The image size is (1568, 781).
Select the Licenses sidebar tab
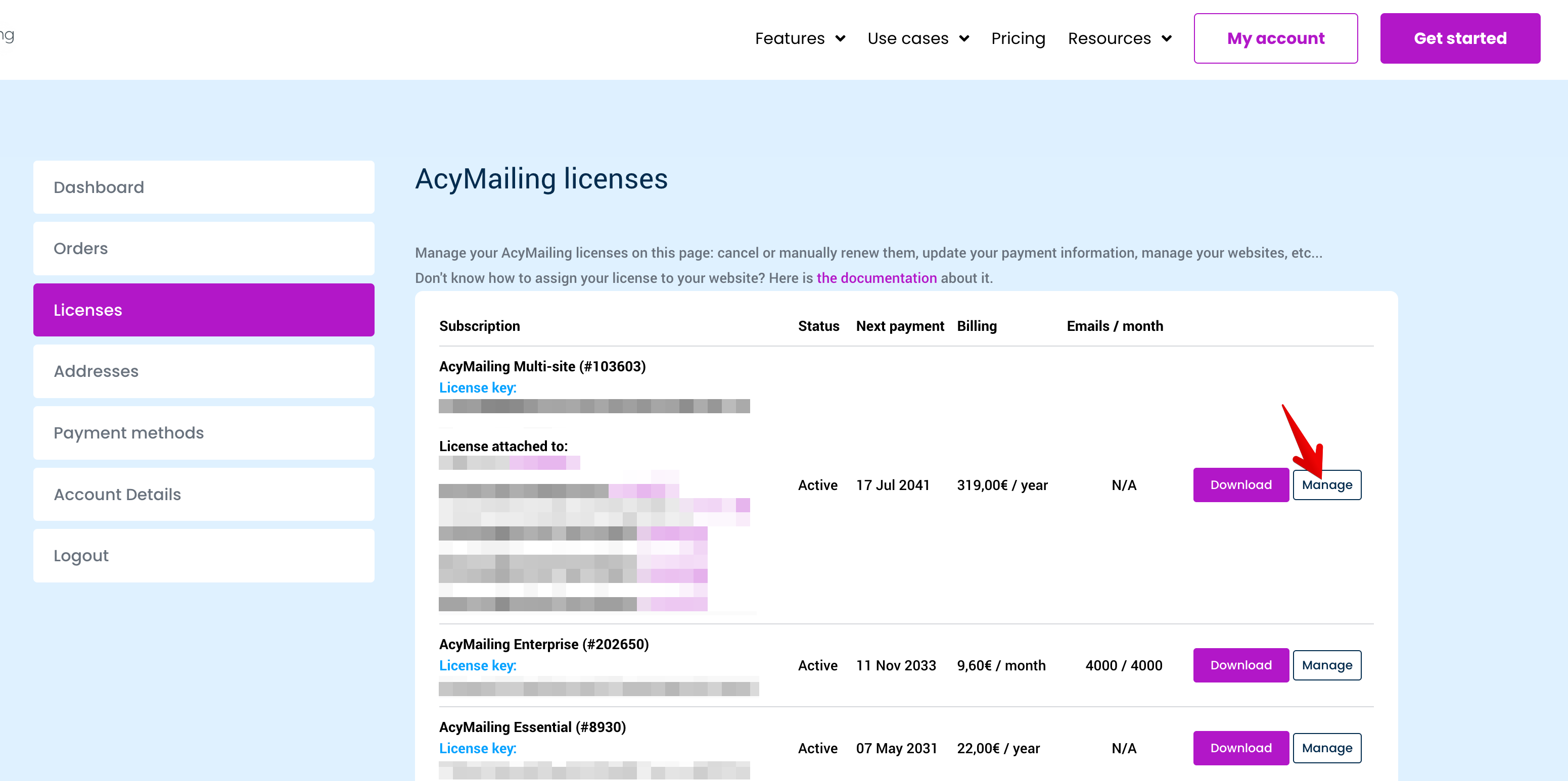coord(203,310)
